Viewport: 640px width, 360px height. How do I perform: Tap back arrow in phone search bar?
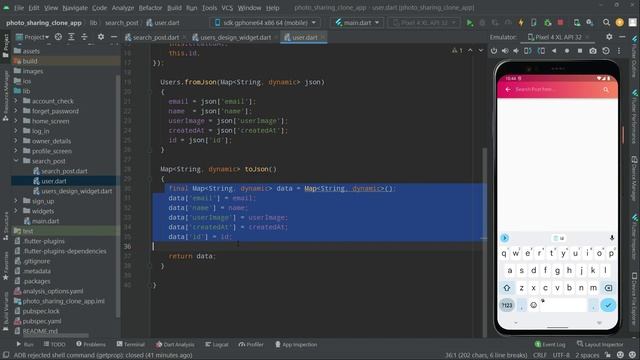click(x=508, y=89)
